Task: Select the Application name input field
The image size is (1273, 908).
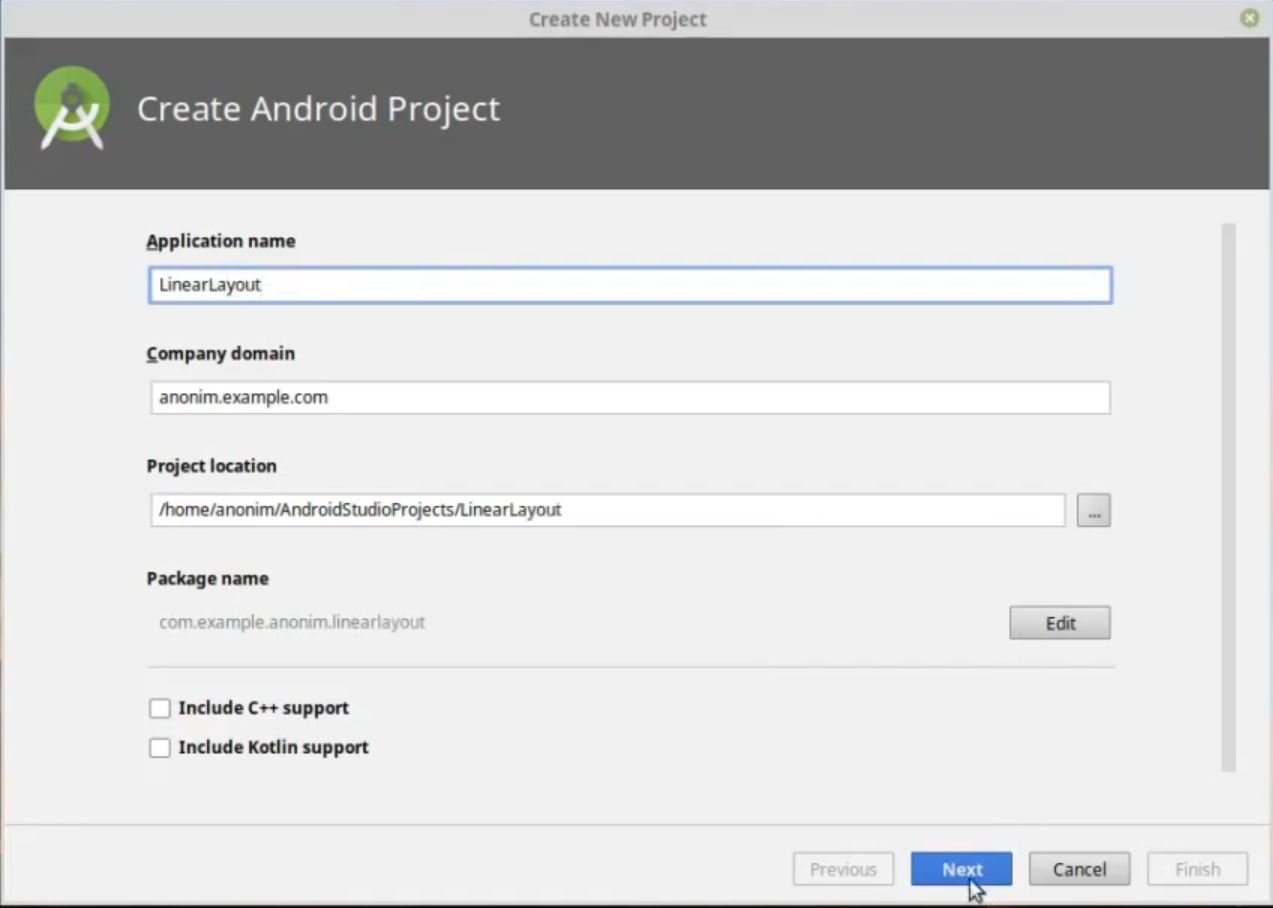Action: [x=629, y=284]
